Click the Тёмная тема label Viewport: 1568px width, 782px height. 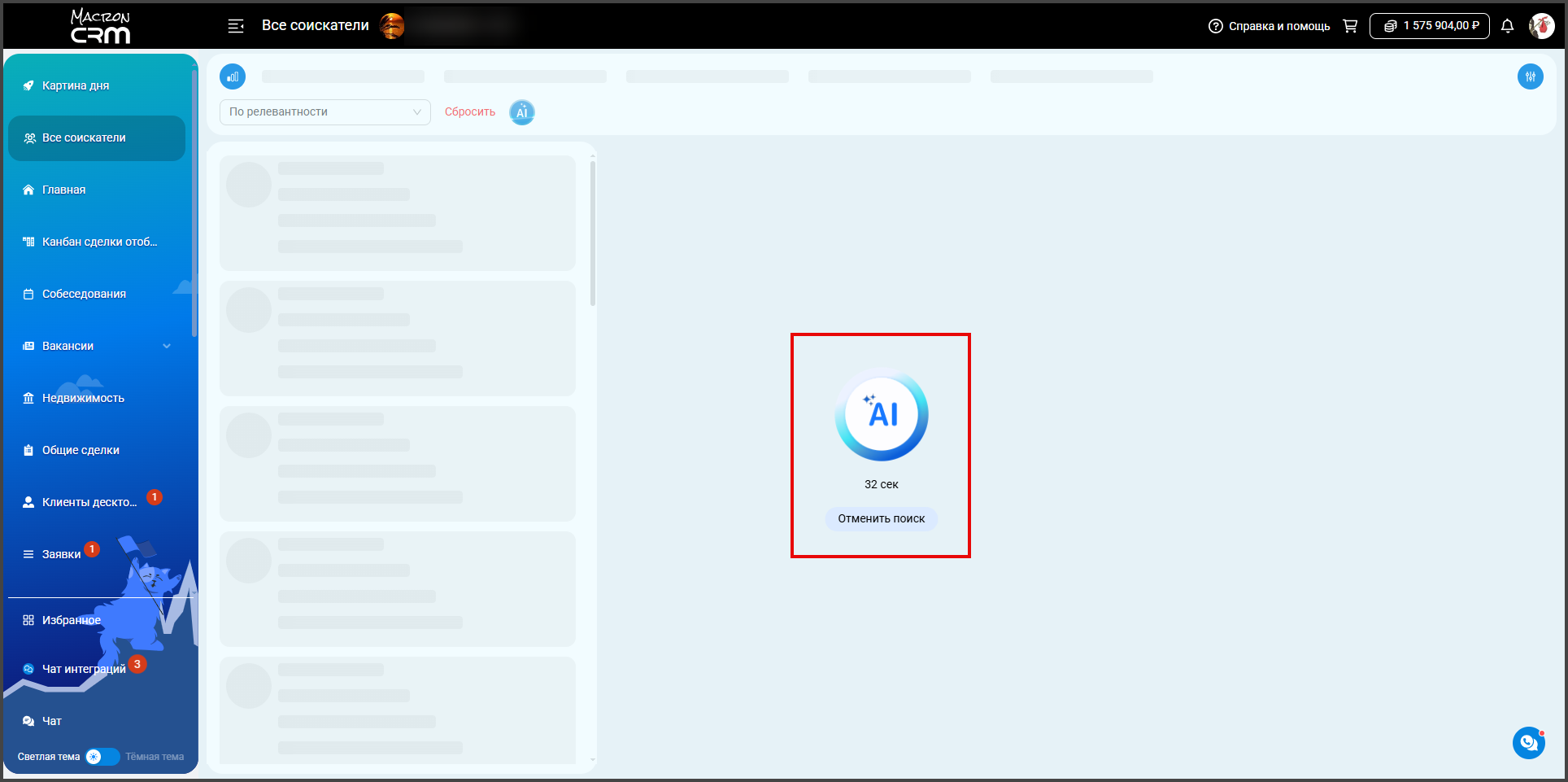pos(155,757)
